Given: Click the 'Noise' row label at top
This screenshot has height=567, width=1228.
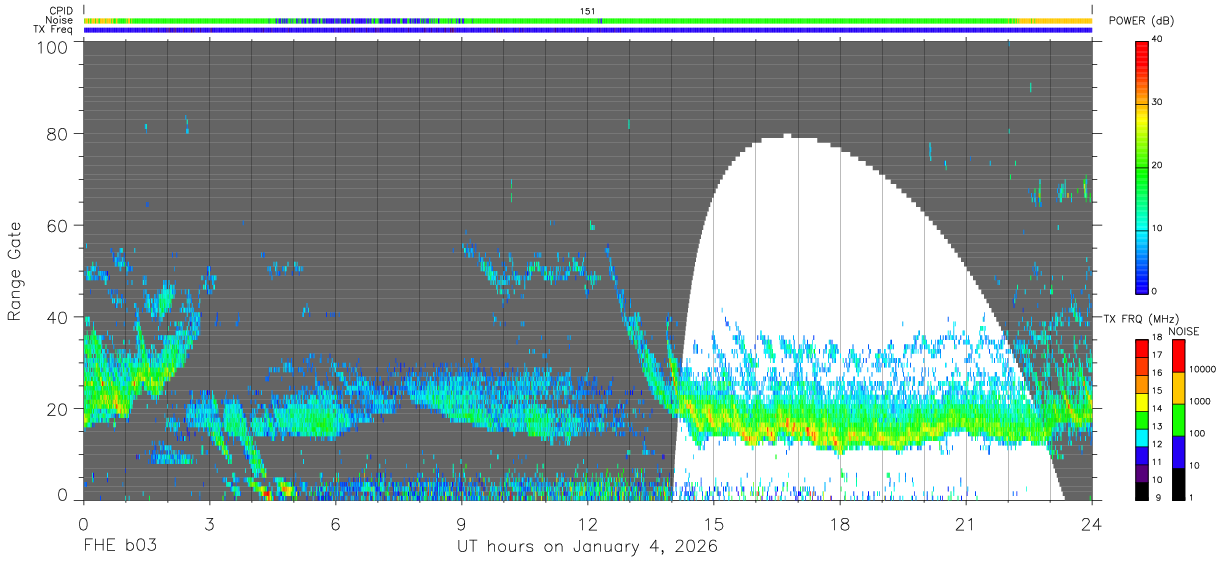Looking at the screenshot, I should [x=61, y=20].
